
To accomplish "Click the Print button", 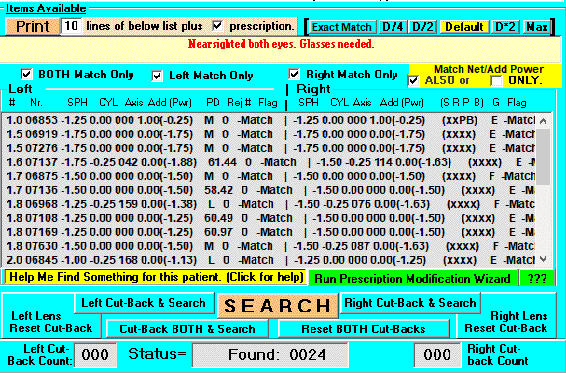I will [32, 27].
